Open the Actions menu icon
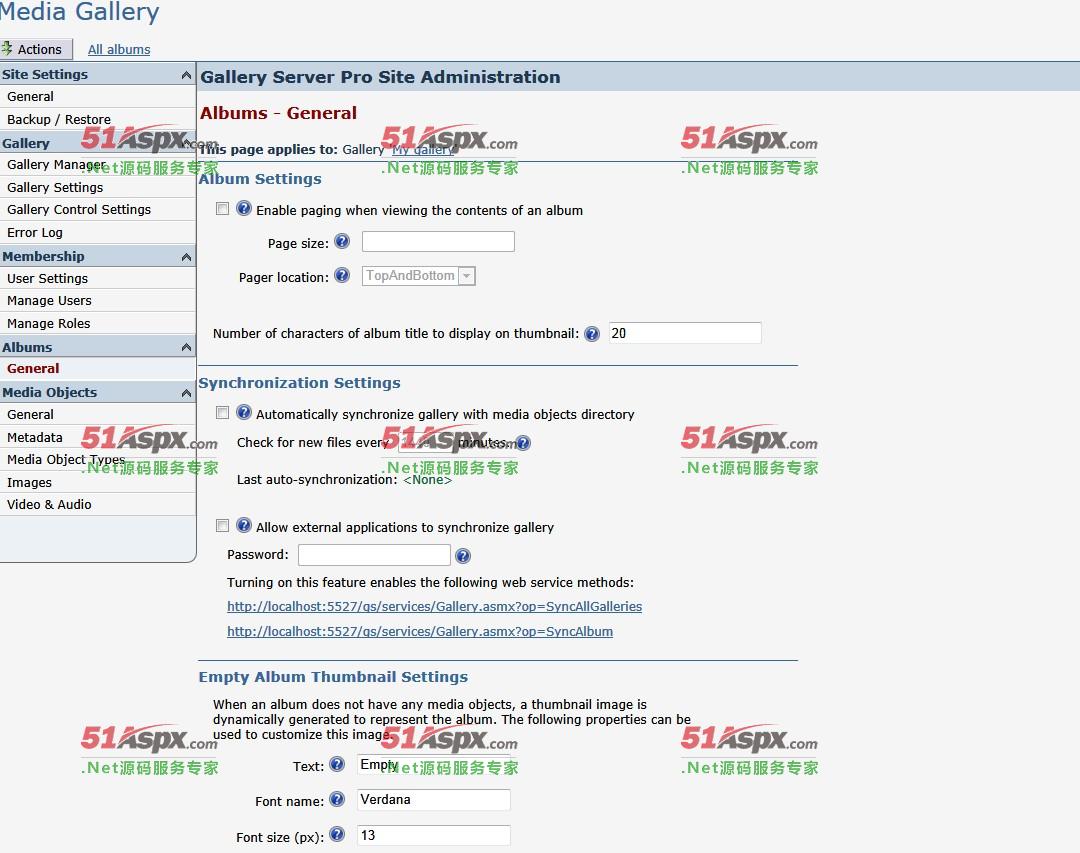The height and width of the screenshot is (853, 1080). click(x=7, y=49)
